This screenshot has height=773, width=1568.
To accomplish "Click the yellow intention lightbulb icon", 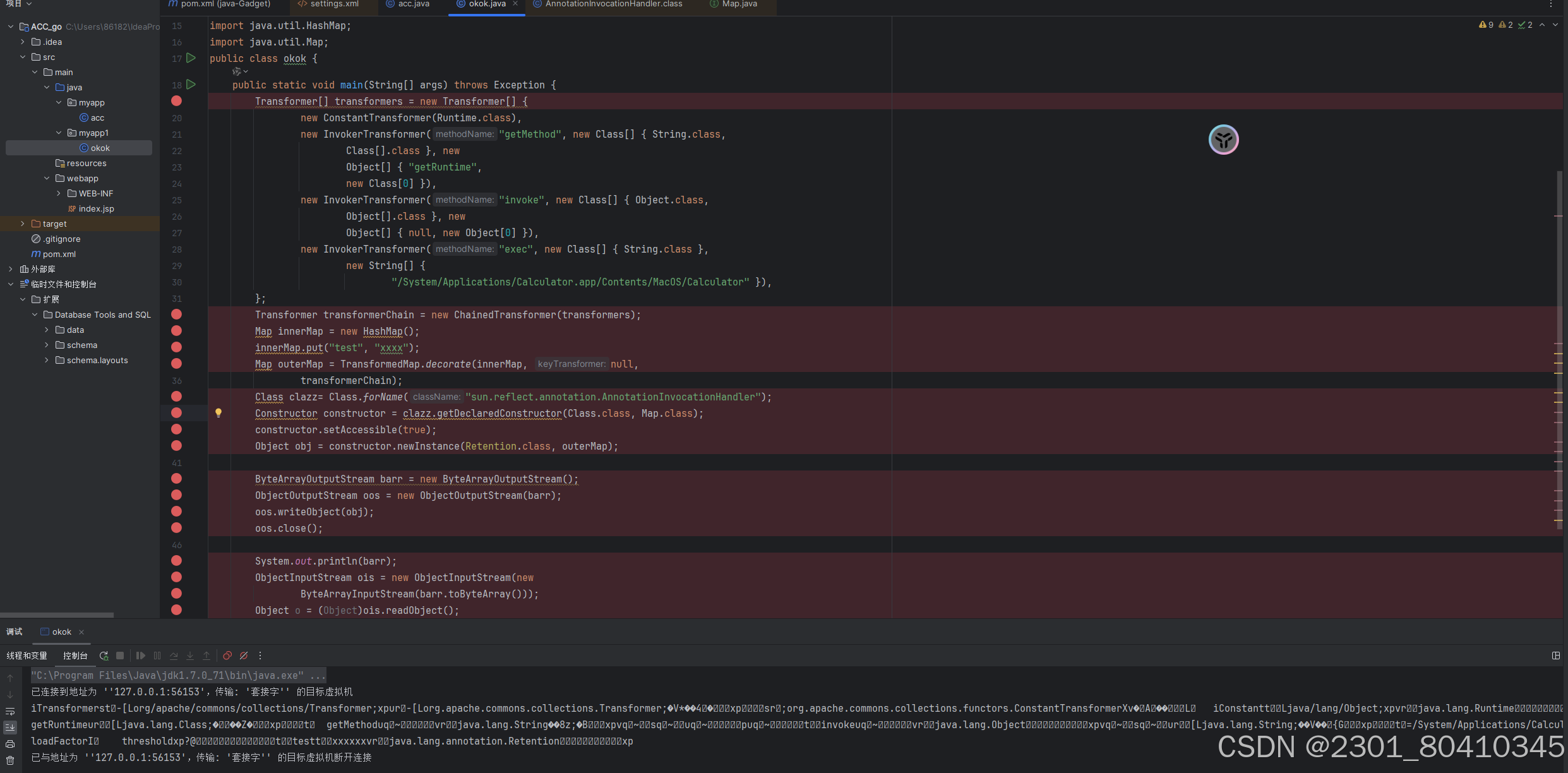I will click(x=218, y=413).
